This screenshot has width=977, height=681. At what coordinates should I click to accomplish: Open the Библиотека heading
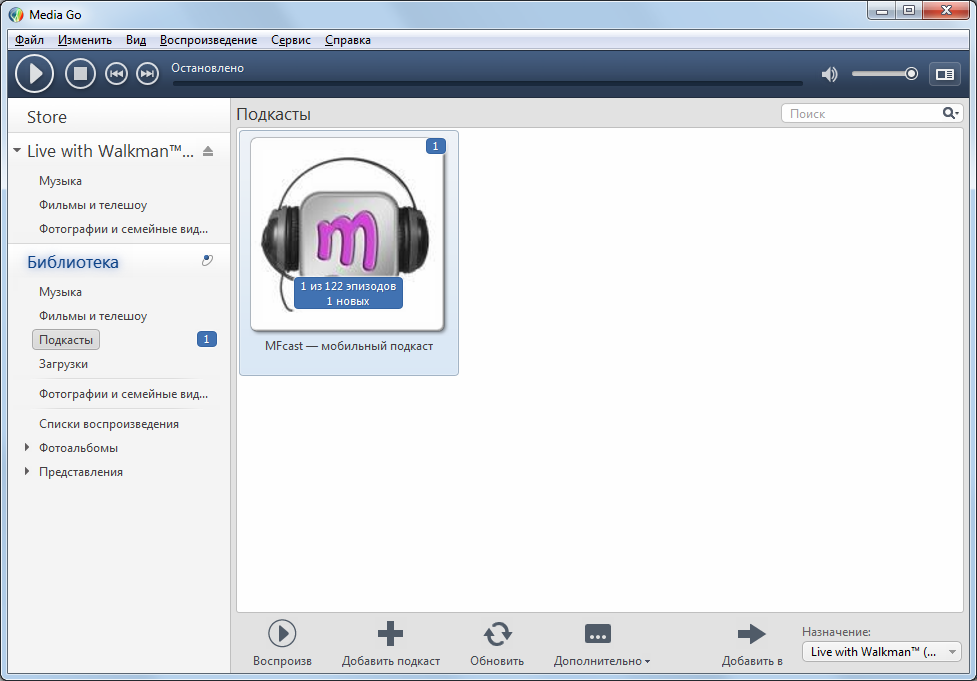click(73, 262)
